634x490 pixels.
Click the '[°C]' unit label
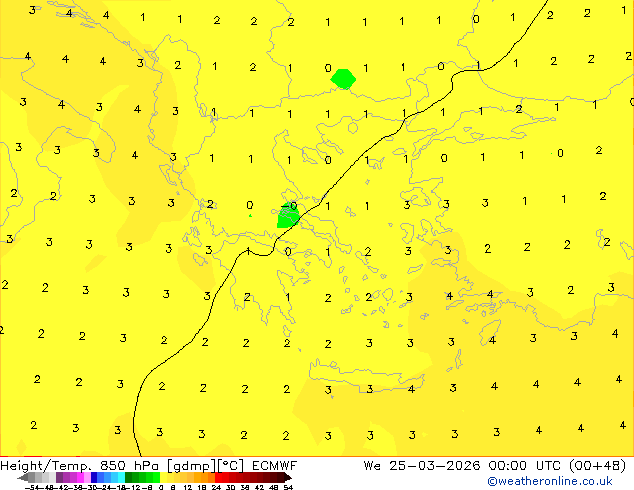(x=231, y=466)
